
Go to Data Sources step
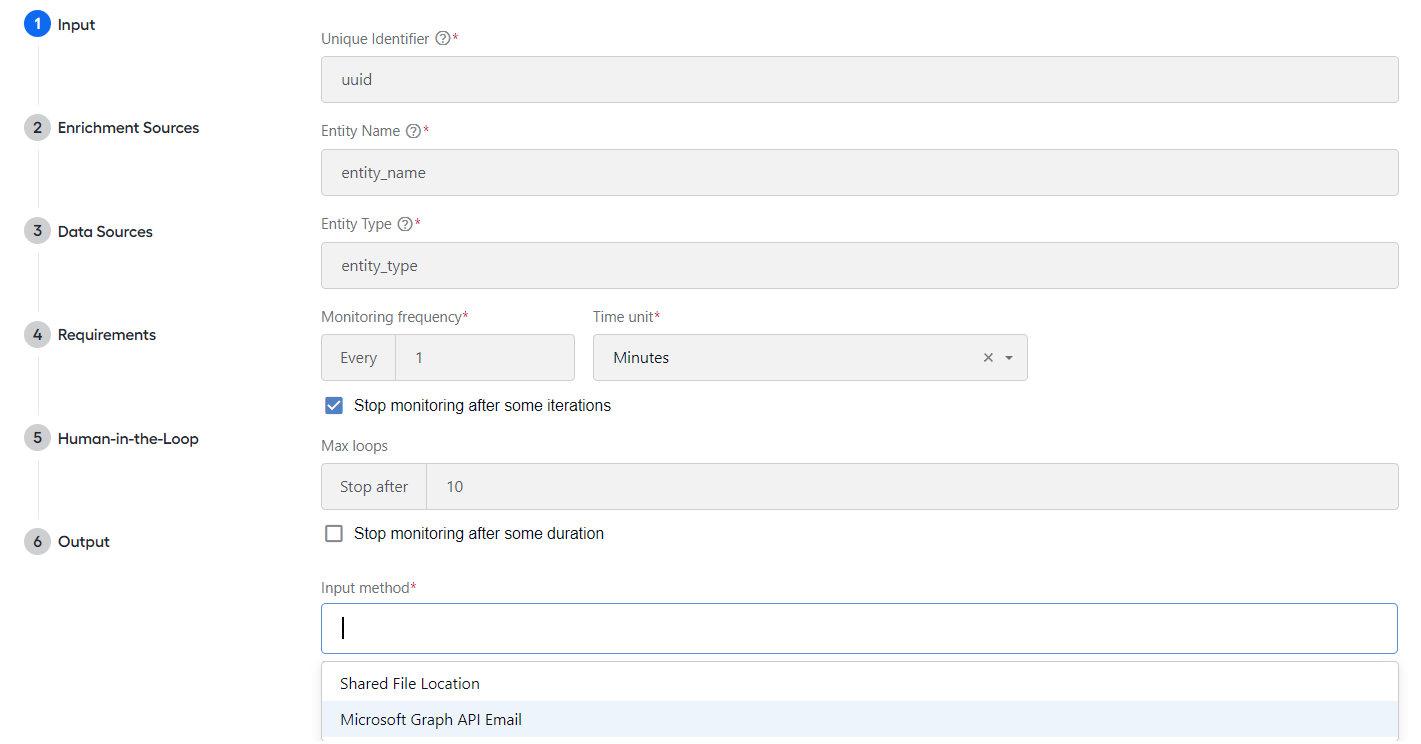click(105, 232)
